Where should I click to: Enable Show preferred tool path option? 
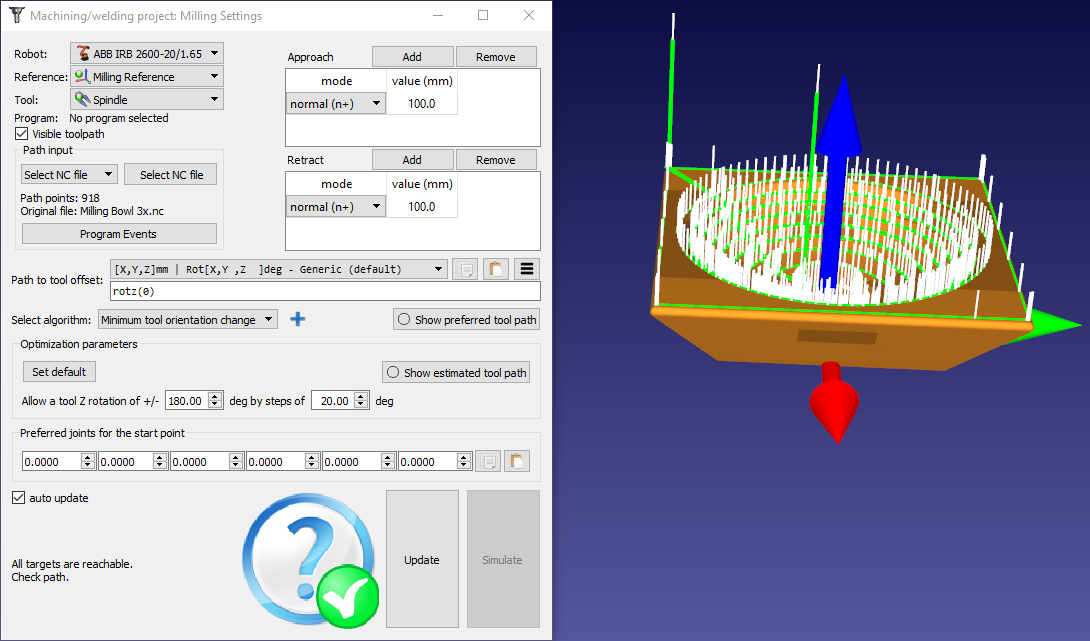click(466, 320)
